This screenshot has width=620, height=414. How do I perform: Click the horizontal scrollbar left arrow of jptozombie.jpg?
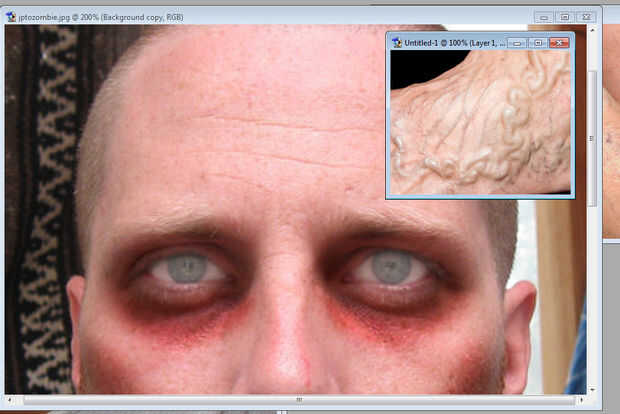[9, 400]
